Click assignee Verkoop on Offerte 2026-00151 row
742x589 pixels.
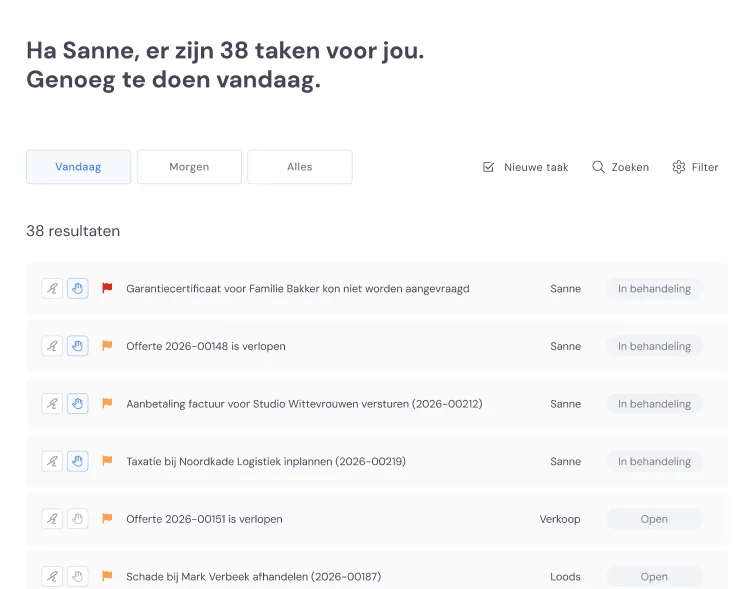560,519
